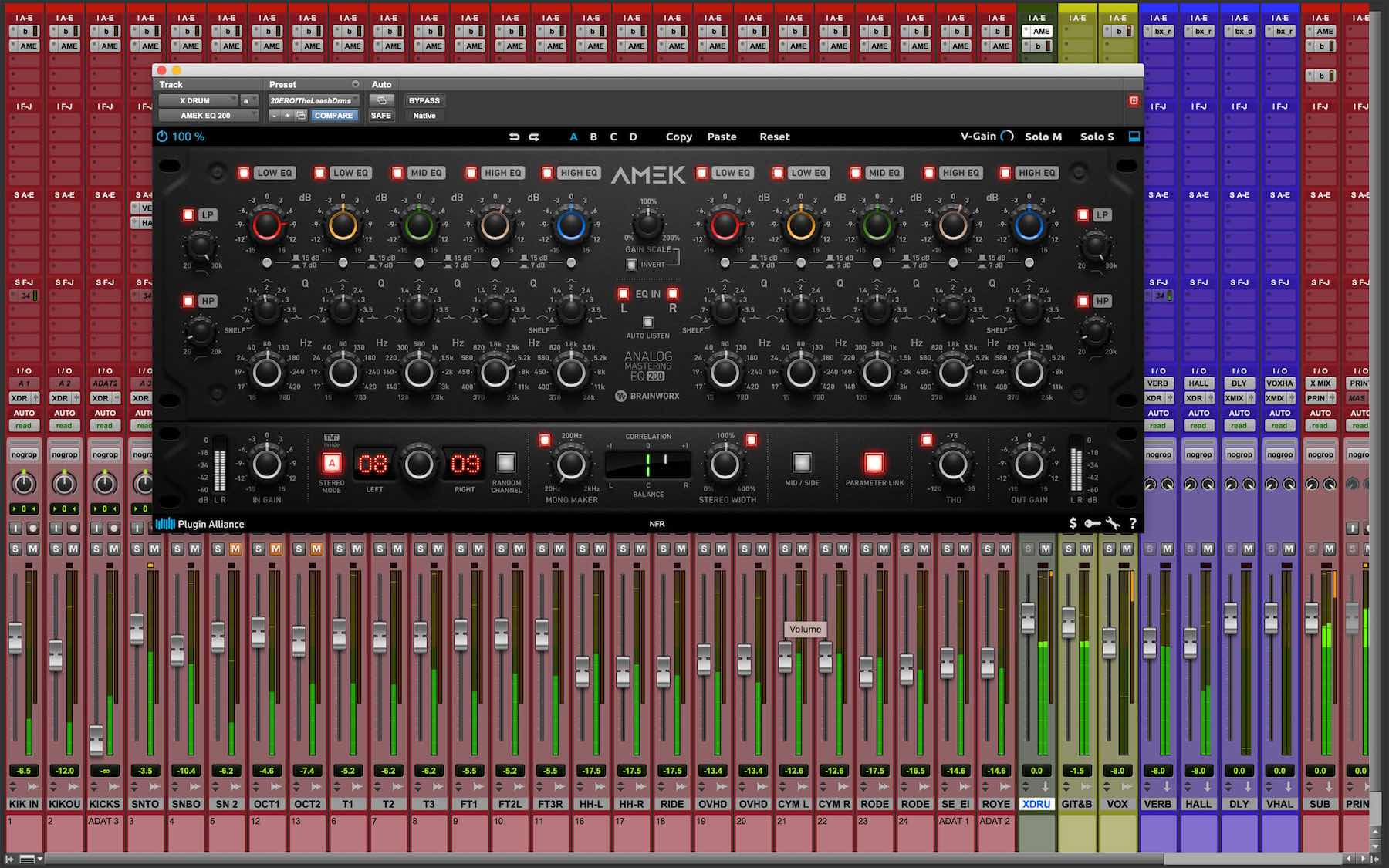This screenshot has width=1389, height=868.
Task: Open plugin settings via the wrench icon
Action: pos(1112,523)
